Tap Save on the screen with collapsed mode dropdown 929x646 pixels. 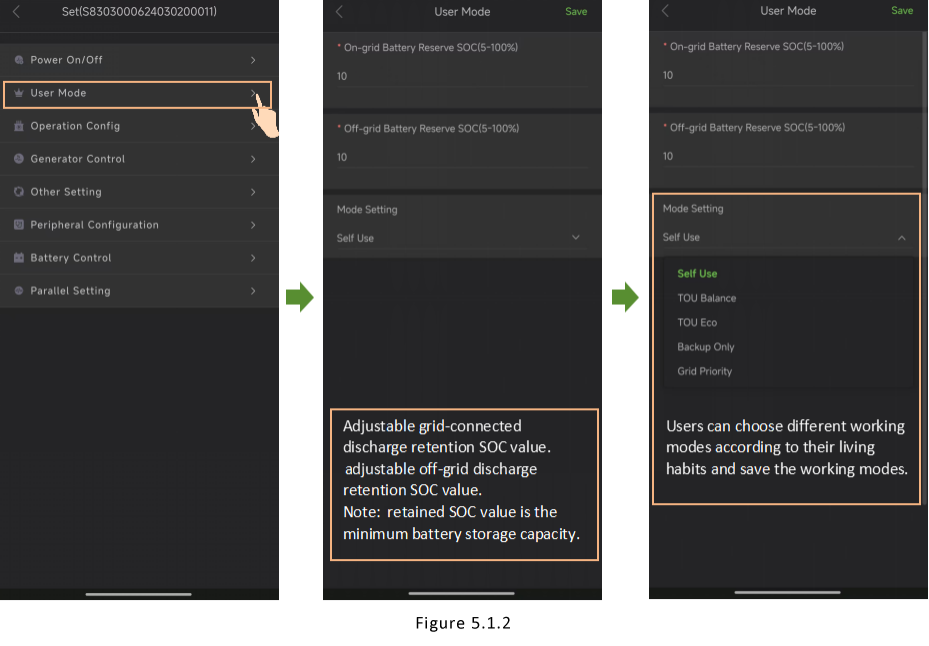[x=576, y=12]
